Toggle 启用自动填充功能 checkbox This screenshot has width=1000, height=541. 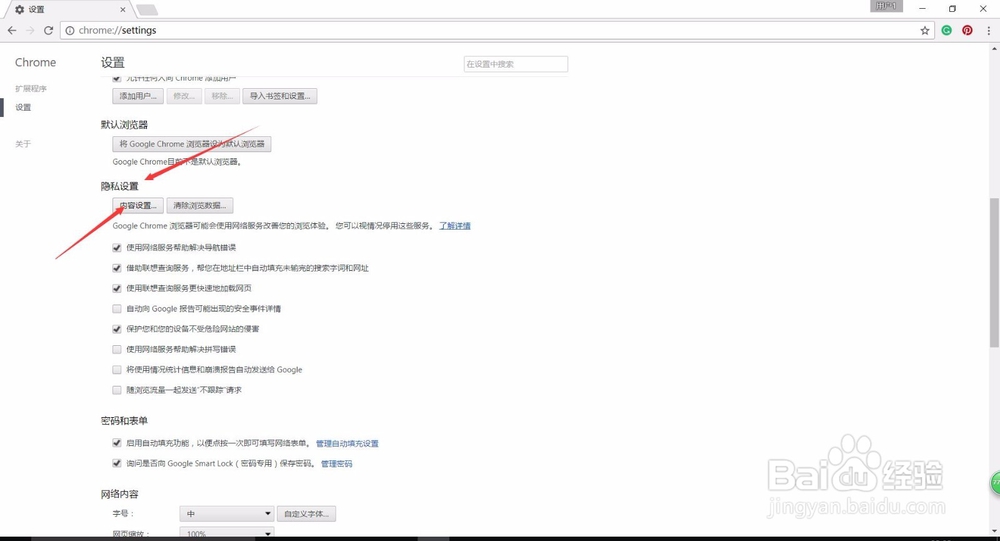[117, 443]
